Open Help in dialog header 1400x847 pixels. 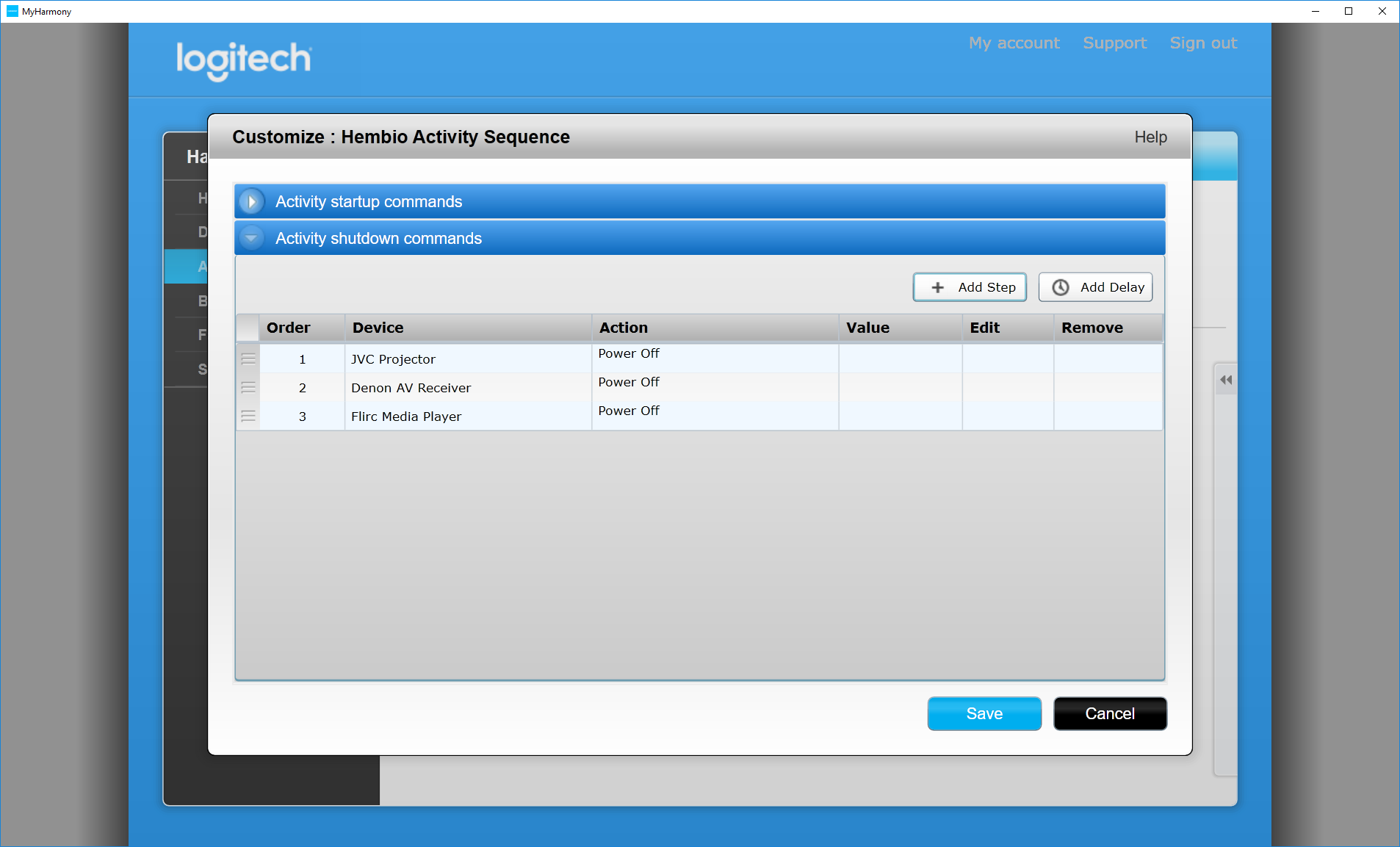(x=1150, y=137)
